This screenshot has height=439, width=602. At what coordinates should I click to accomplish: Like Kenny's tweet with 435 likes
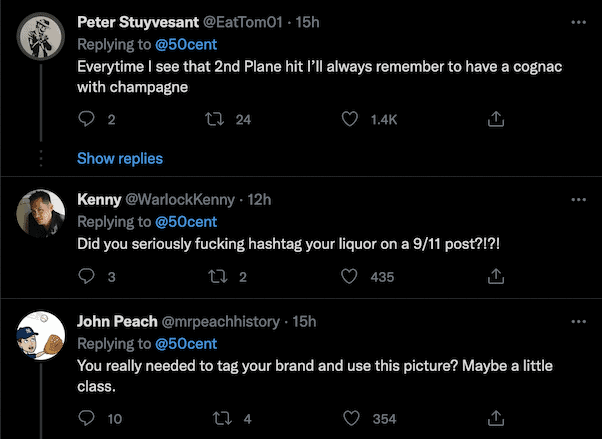coord(350,277)
